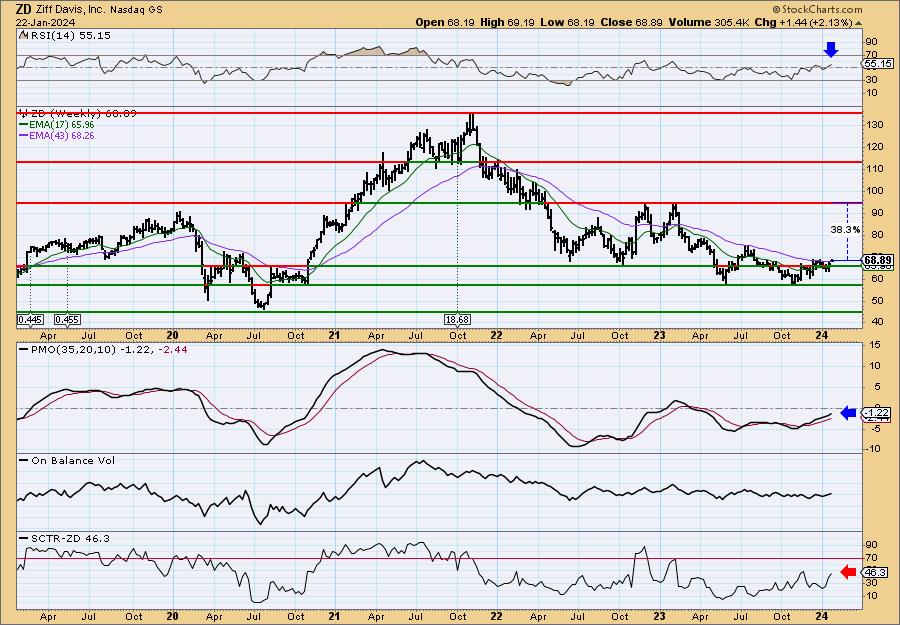Click the 18.68 distribution marker box
The width and height of the screenshot is (900, 625).
point(457,320)
